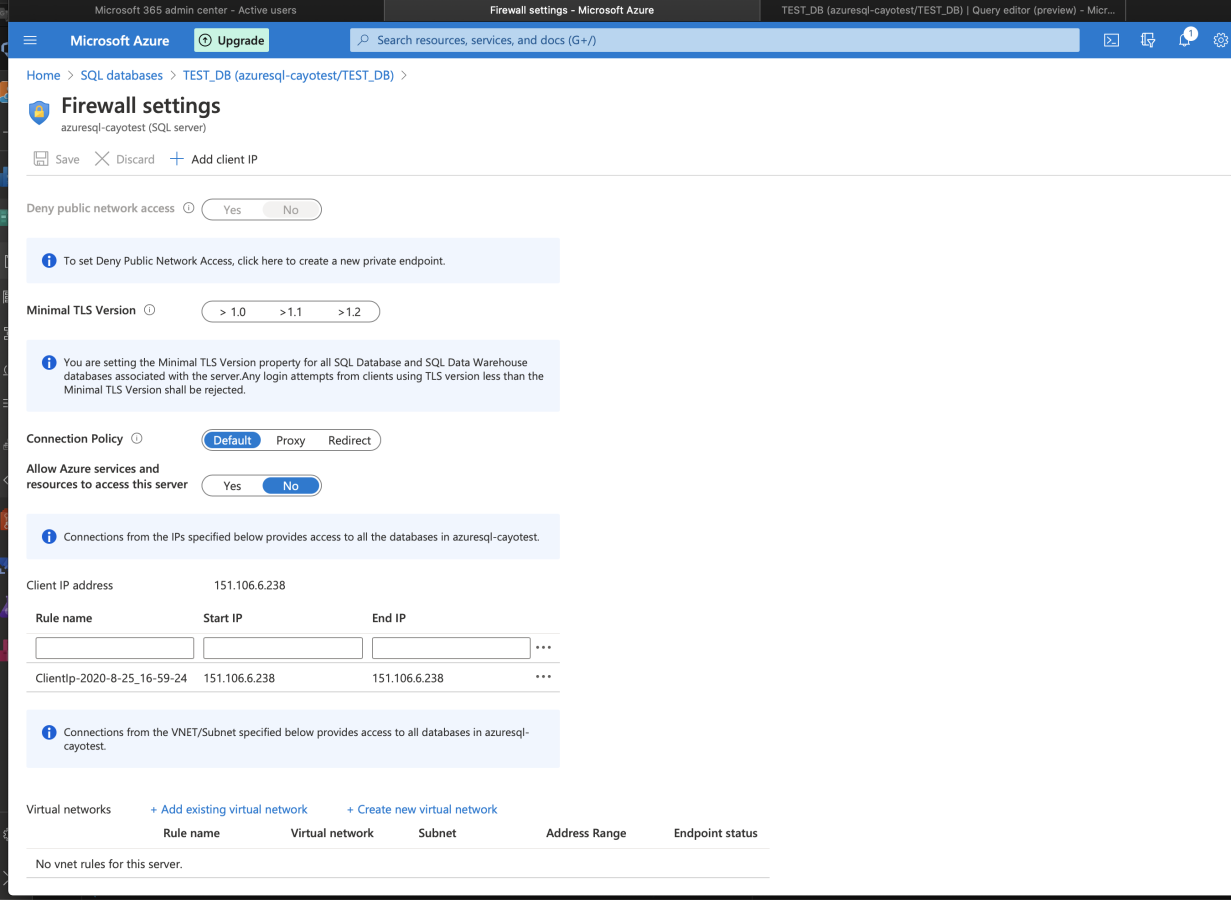This screenshot has height=900, width=1231.
Task: Click the private endpoint info banner
Action: pyautogui.click(x=293, y=260)
